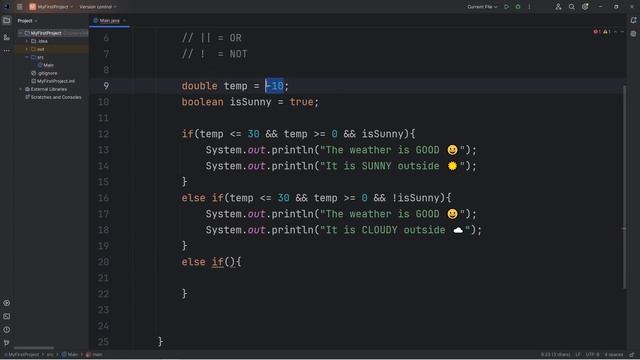Close the Main.java tab

(124, 20)
